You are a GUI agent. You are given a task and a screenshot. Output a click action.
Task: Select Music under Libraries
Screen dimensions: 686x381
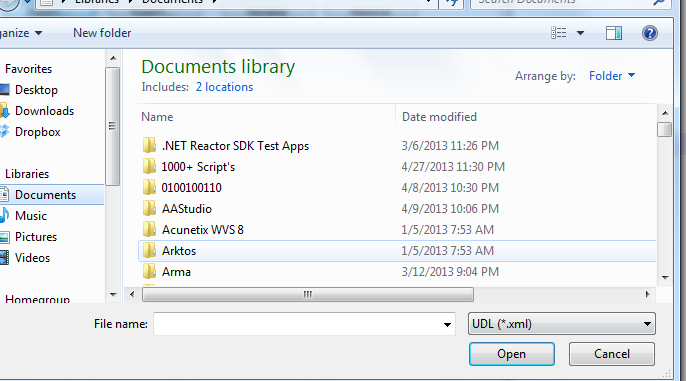(x=31, y=216)
